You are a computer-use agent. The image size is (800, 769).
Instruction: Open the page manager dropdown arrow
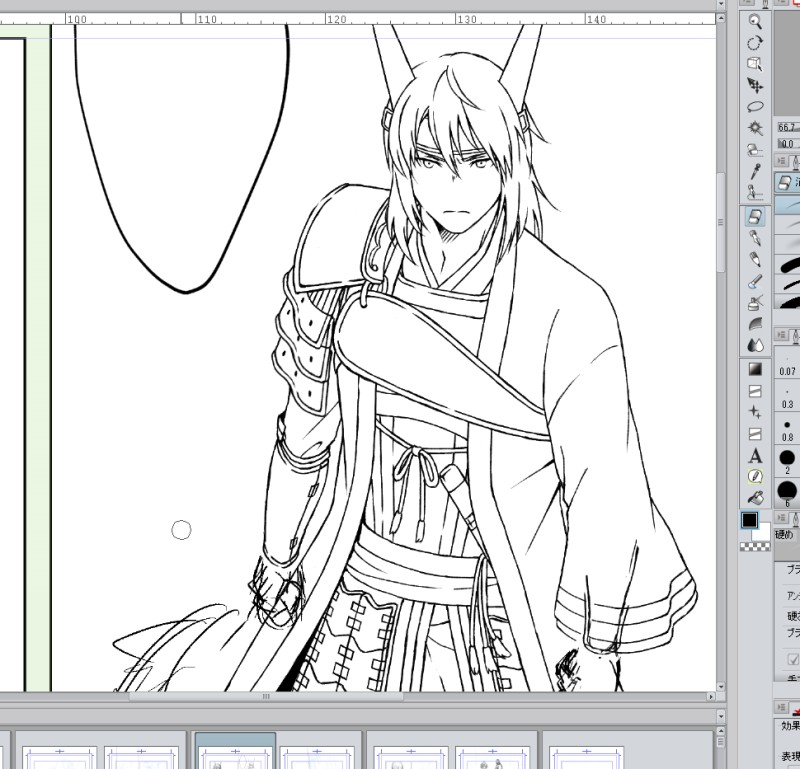click(x=720, y=717)
